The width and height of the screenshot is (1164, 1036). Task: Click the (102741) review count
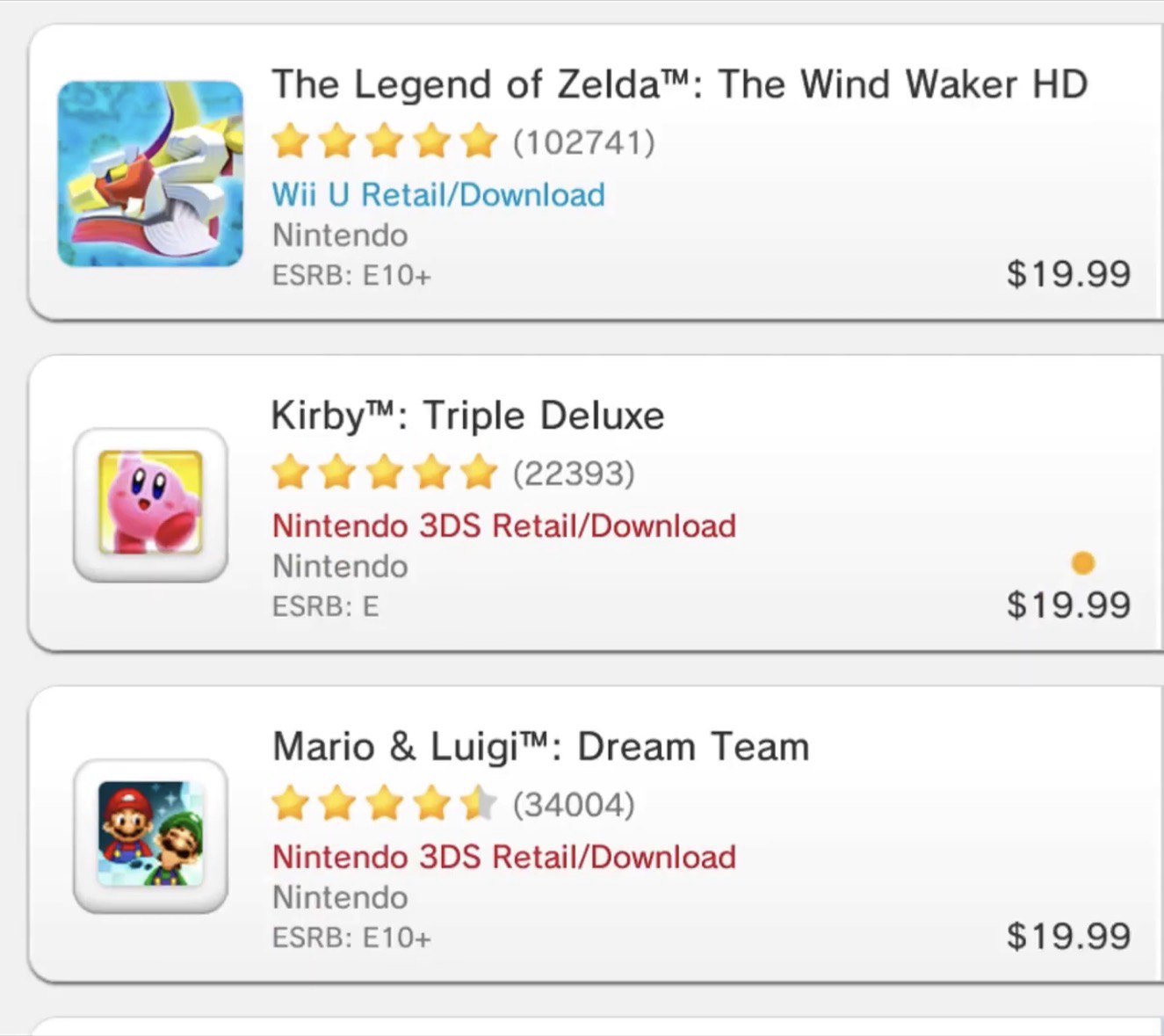click(584, 141)
